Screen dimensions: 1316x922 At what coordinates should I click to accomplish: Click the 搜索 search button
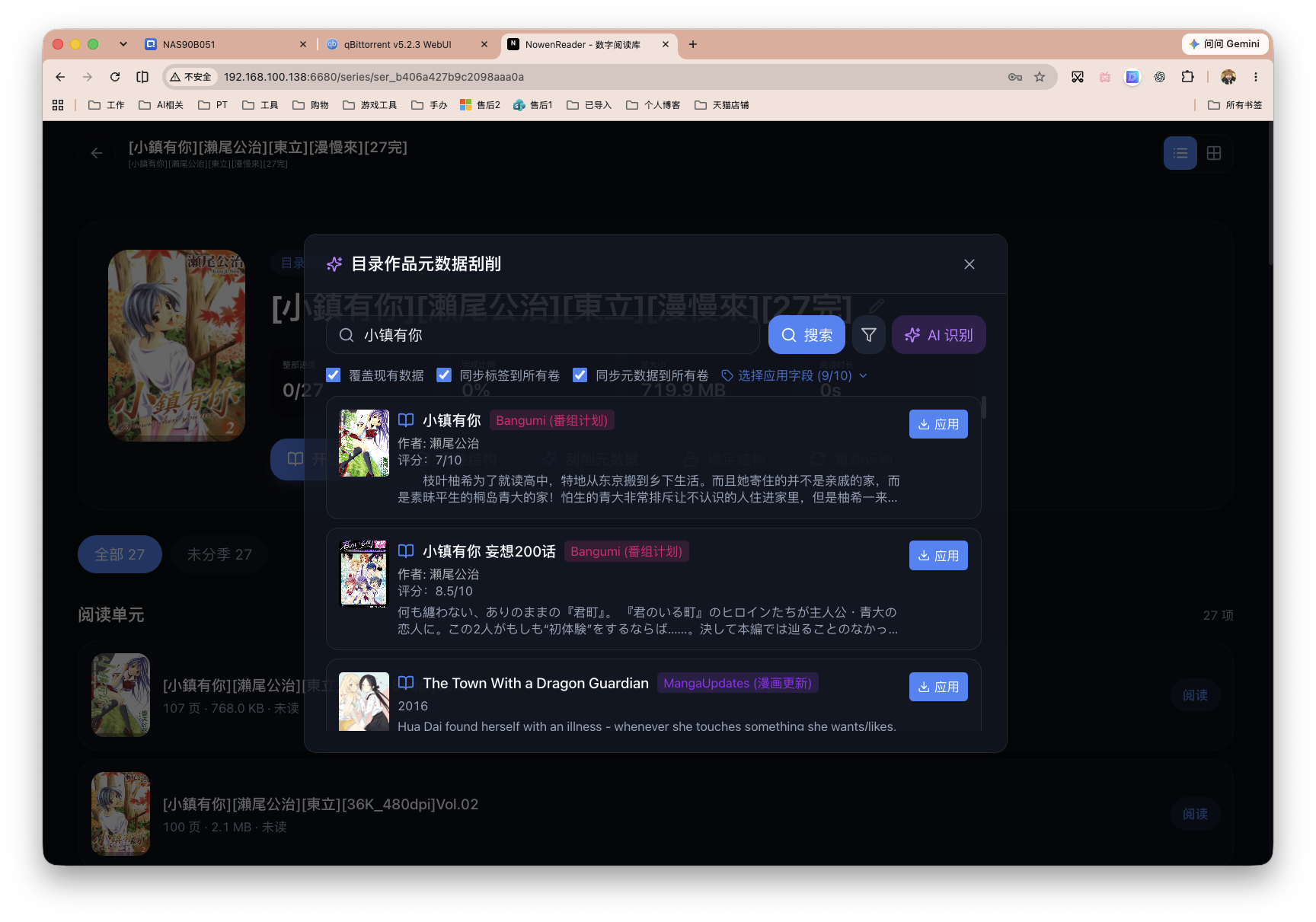click(807, 335)
